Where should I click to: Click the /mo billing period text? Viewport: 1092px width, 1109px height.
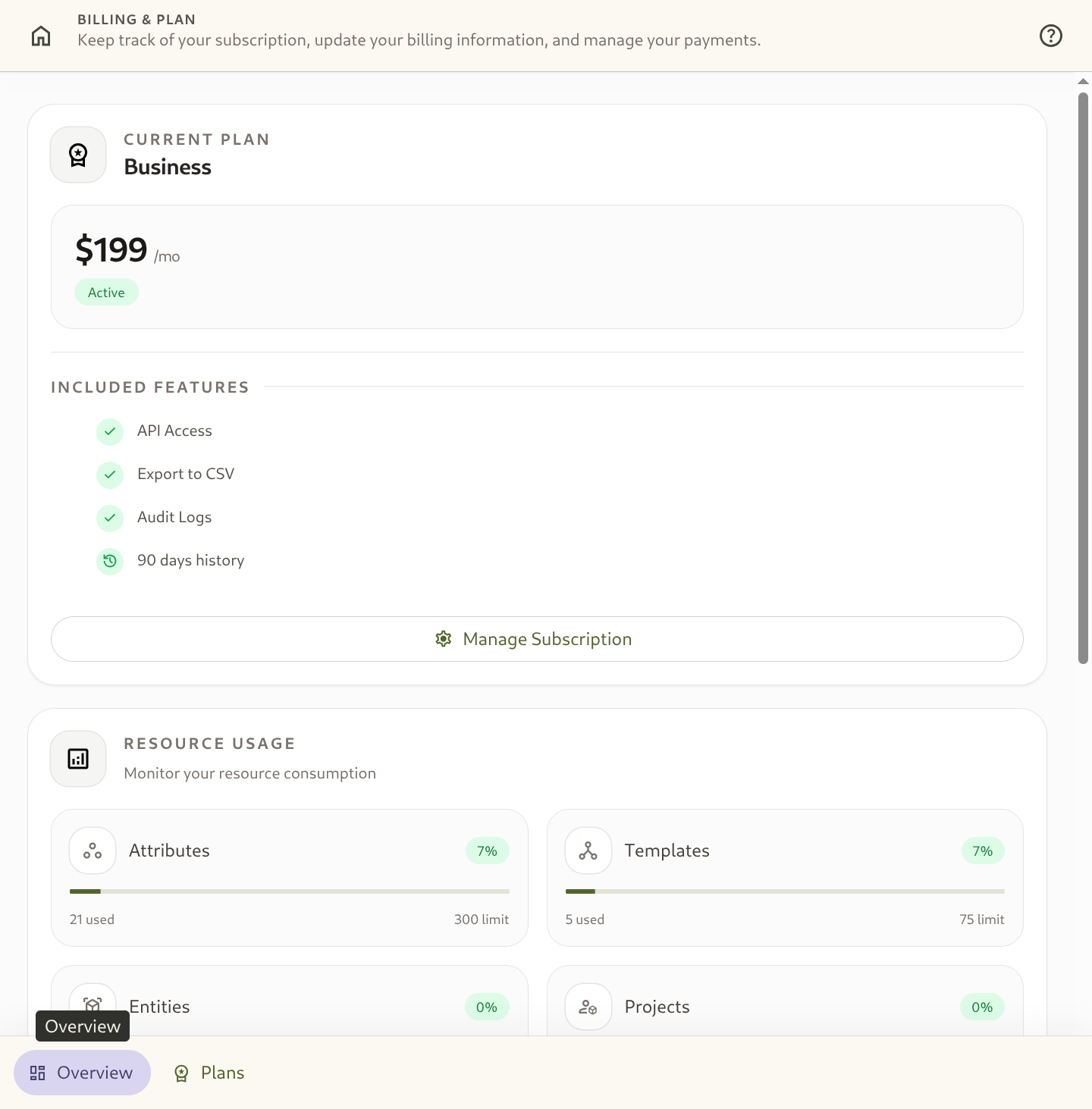(167, 257)
